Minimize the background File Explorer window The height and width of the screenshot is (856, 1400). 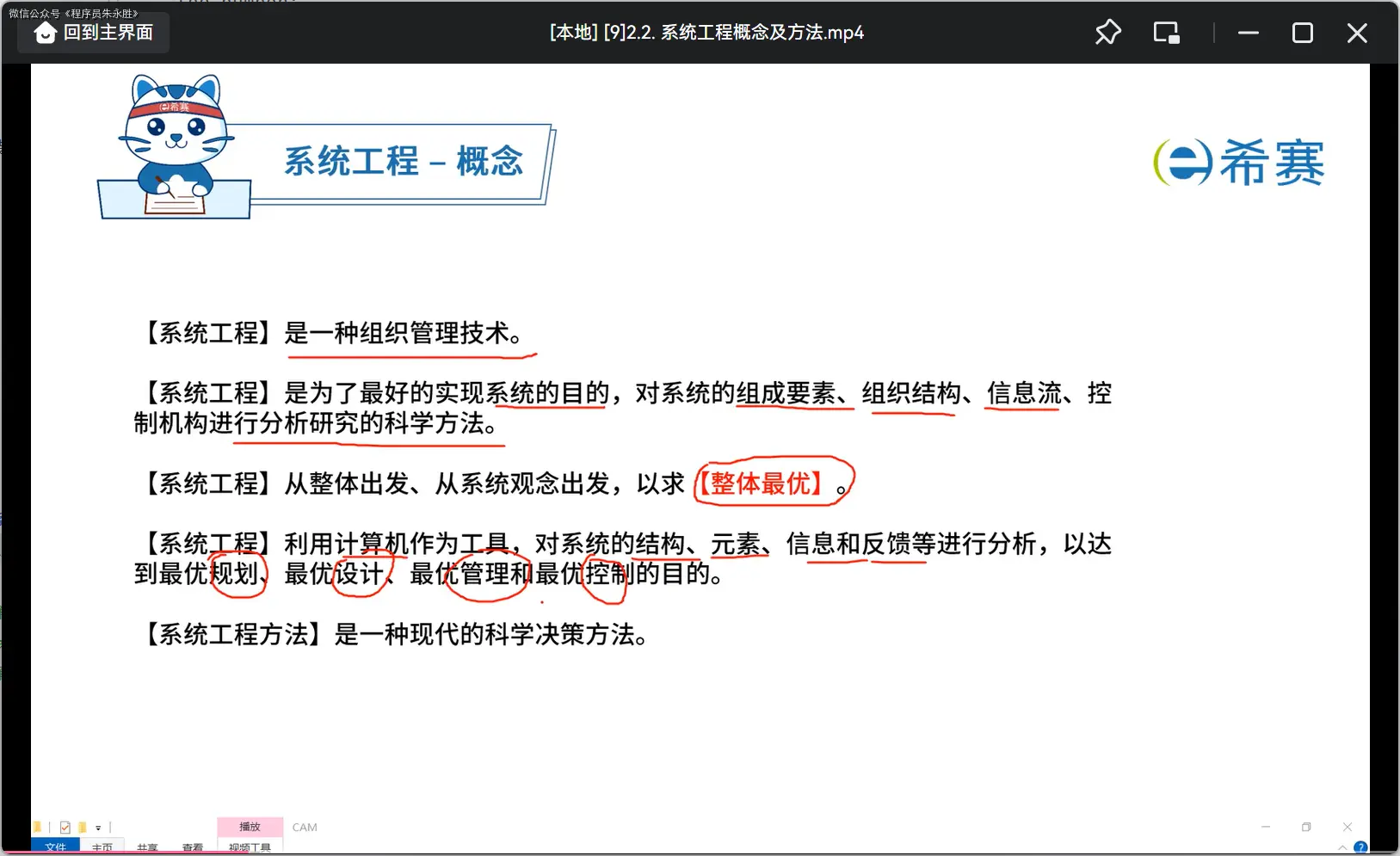[1265, 827]
